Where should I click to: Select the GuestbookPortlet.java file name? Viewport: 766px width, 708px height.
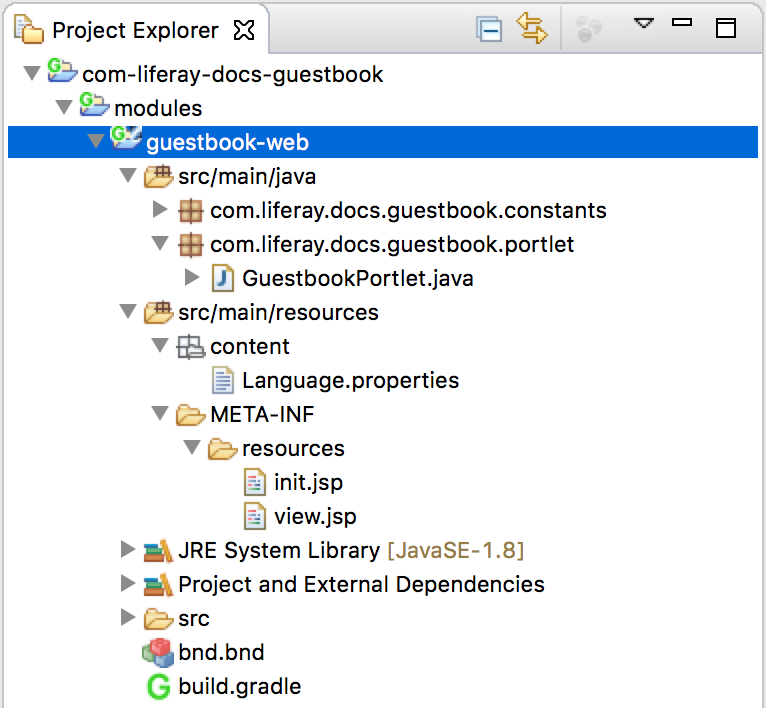point(358,279)
